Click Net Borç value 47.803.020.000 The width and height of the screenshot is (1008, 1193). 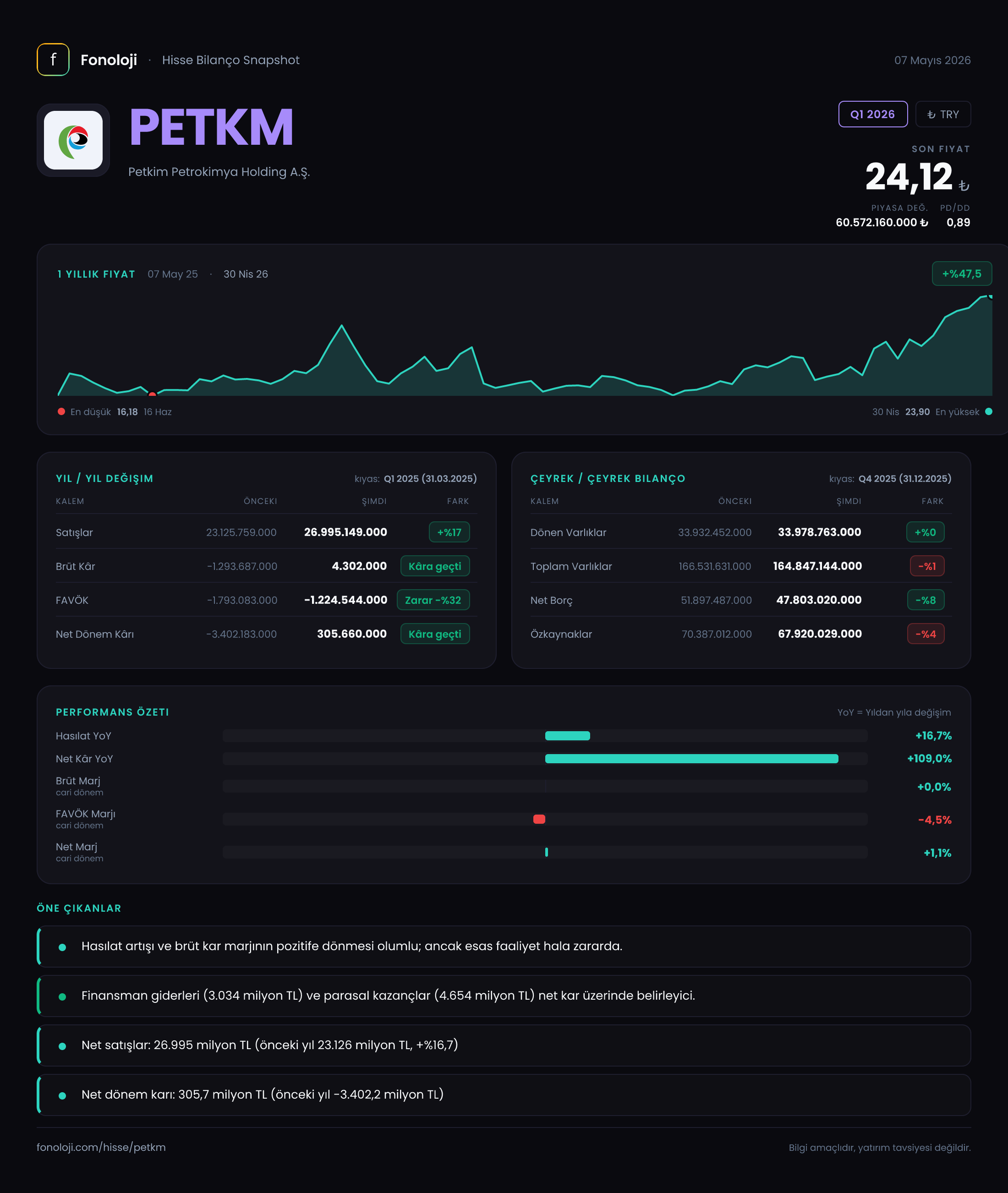click(819, 600)
